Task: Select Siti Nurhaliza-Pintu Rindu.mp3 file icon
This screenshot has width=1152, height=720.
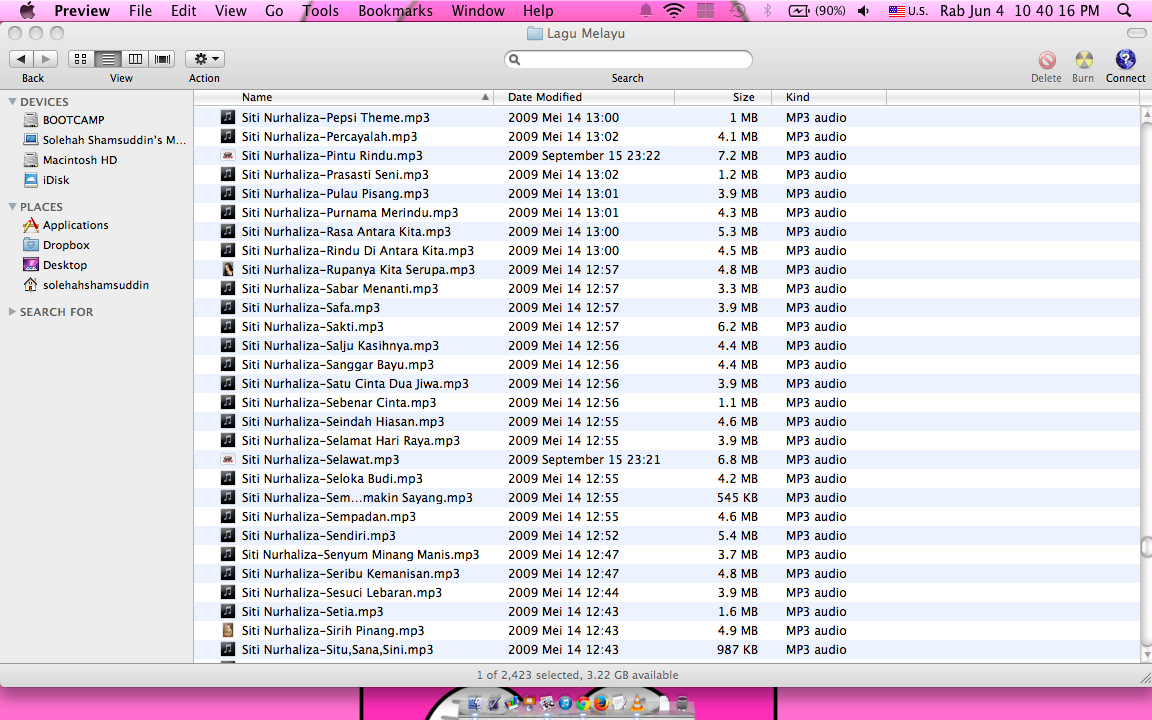Action: (x=228, y=155)
